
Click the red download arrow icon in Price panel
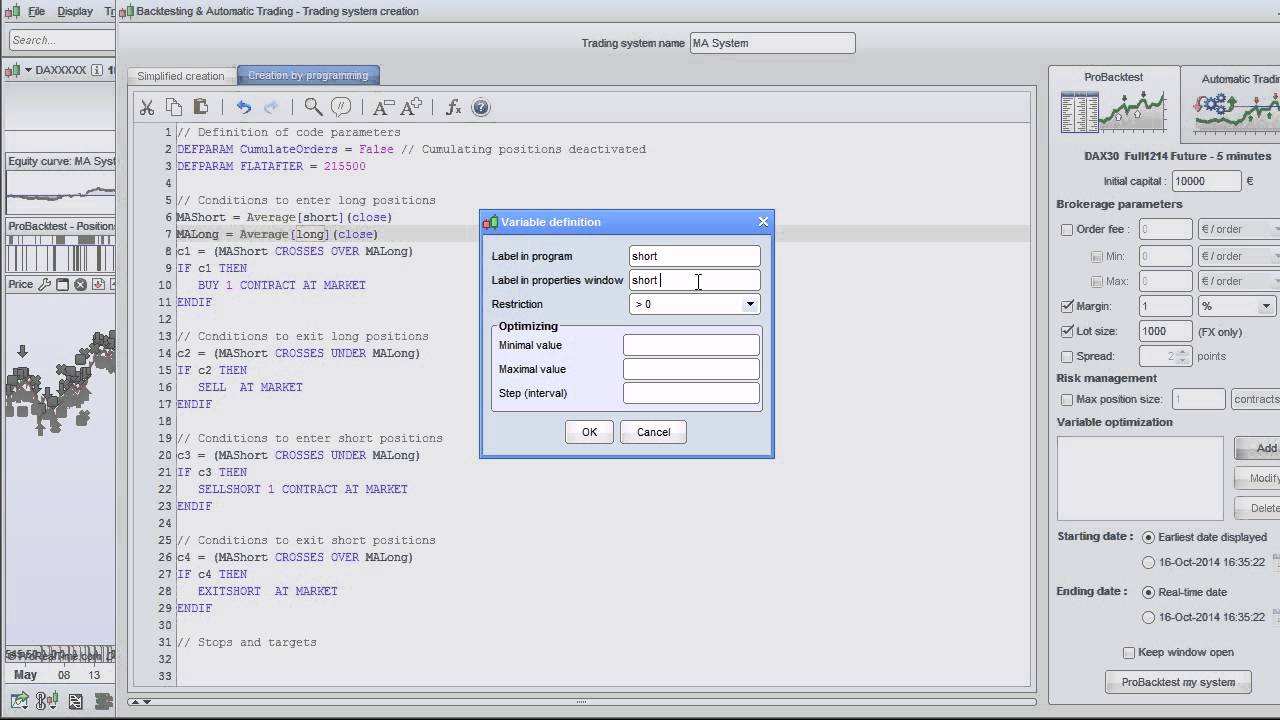click(x=98, y=285)
